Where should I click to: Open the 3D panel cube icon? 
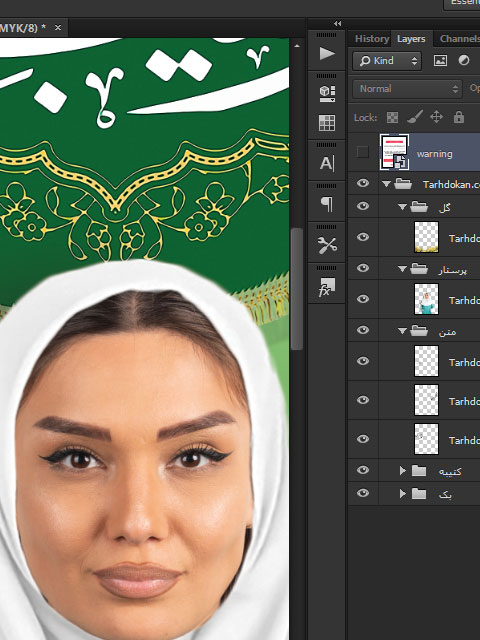point(327,94)
